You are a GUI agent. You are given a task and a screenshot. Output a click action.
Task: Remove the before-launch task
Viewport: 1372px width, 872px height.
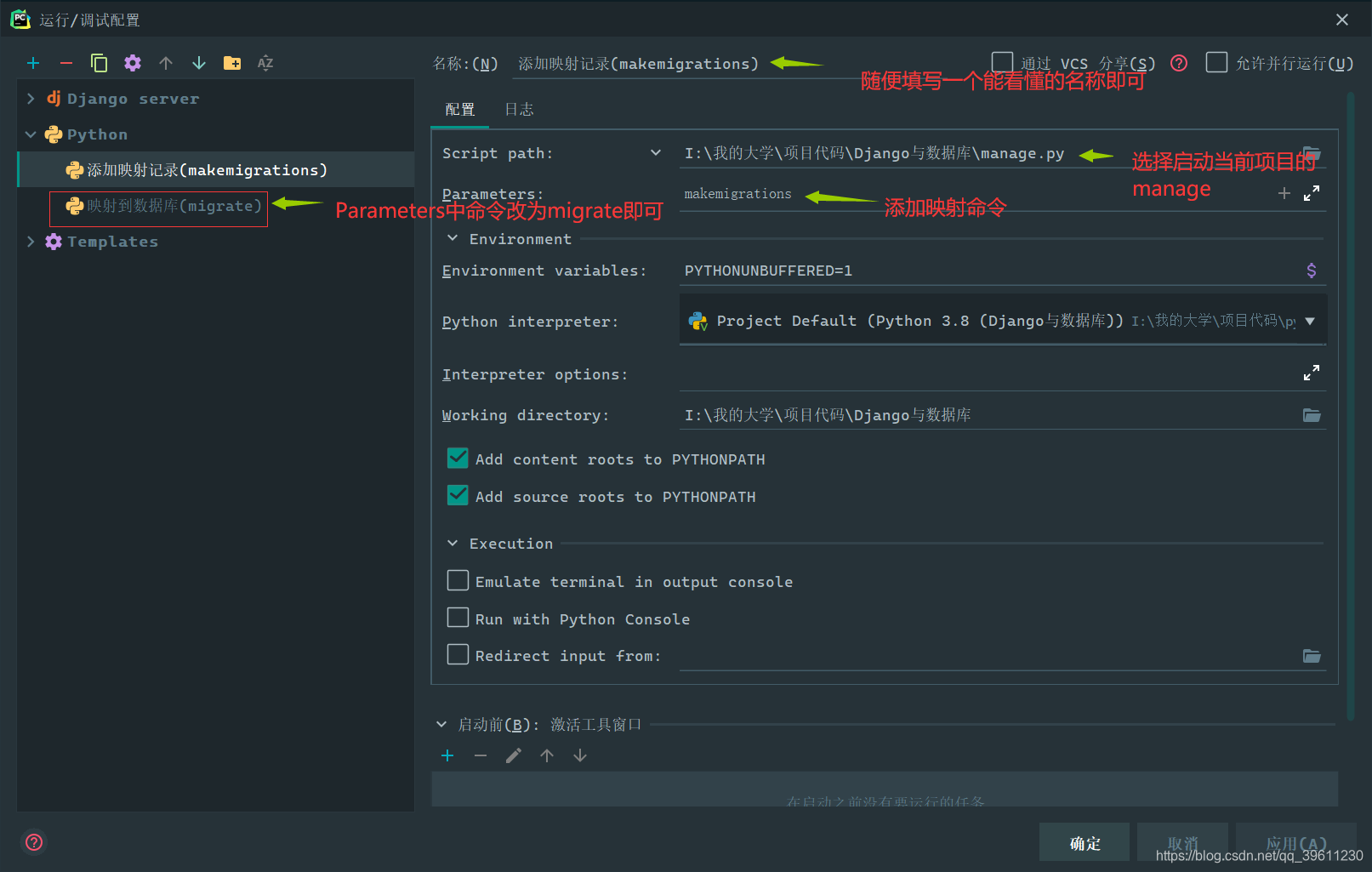pos(481,755)
